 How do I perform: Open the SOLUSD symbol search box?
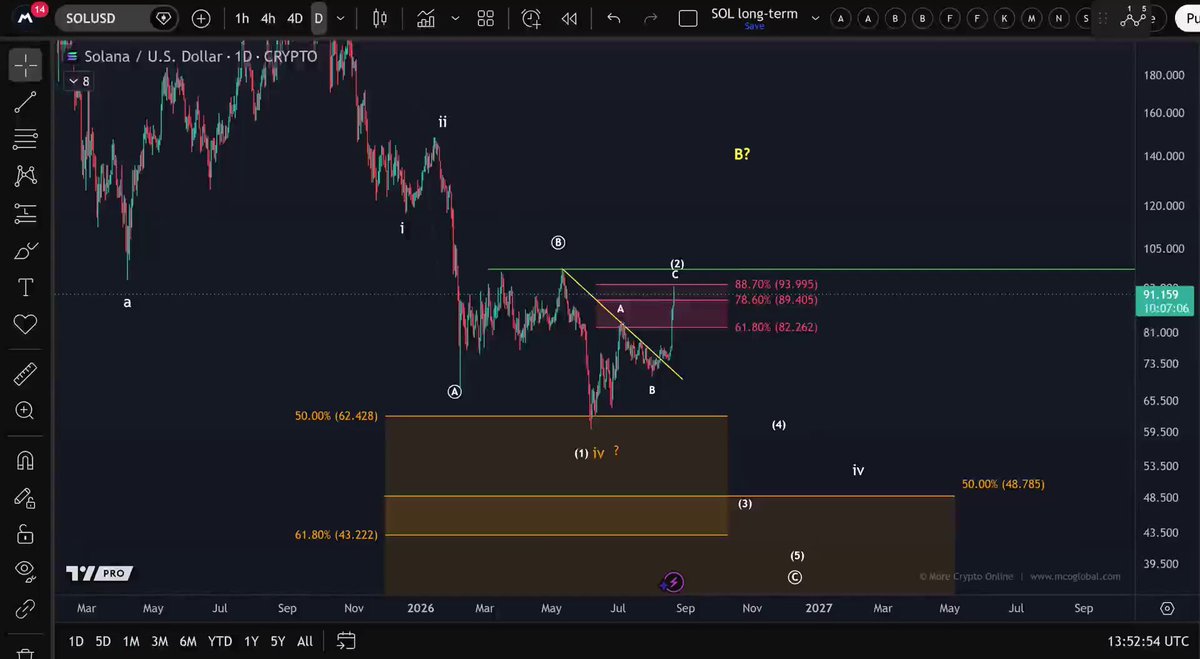pyautogui.click(x=116, y=18)
